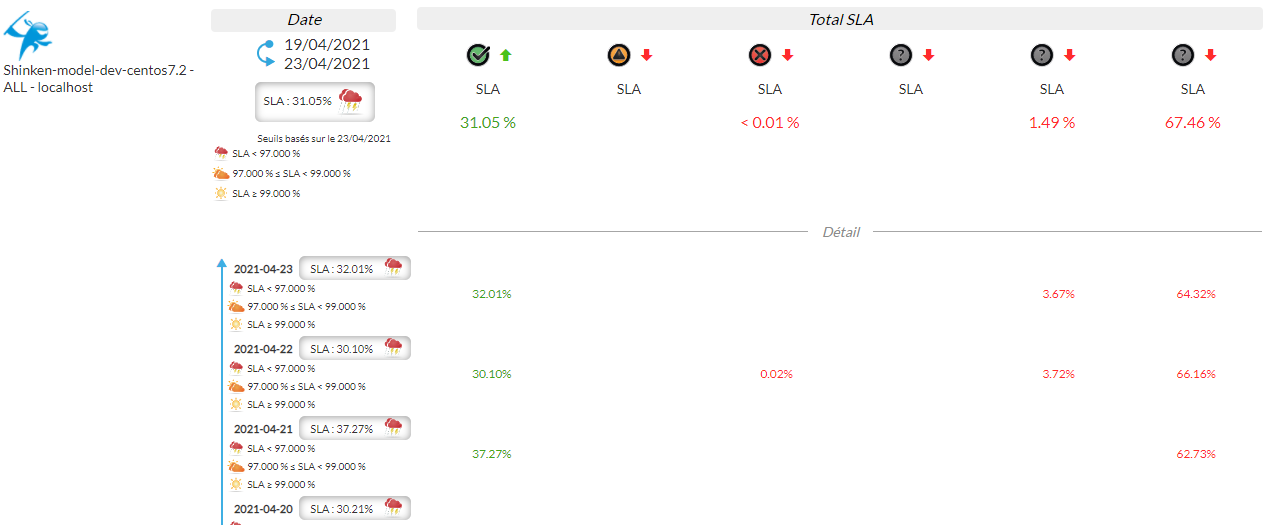This screenshot has width=1264, height=525.
Task: Click the 2021-04-20 date label
Action: pyautogui.click(x=263, y=508)
